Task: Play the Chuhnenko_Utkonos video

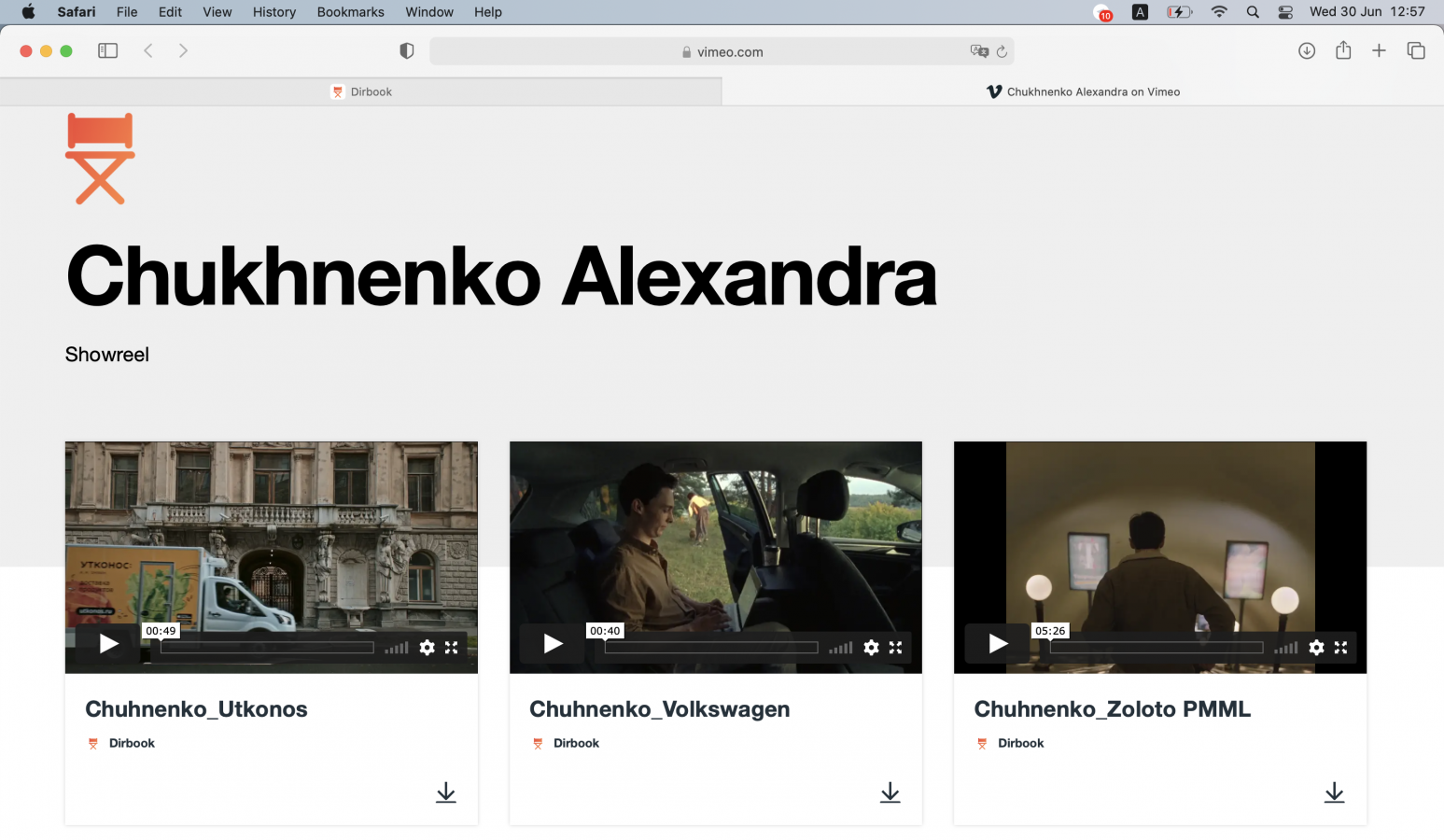Action: pyautogui.click(x=108, y=644)
